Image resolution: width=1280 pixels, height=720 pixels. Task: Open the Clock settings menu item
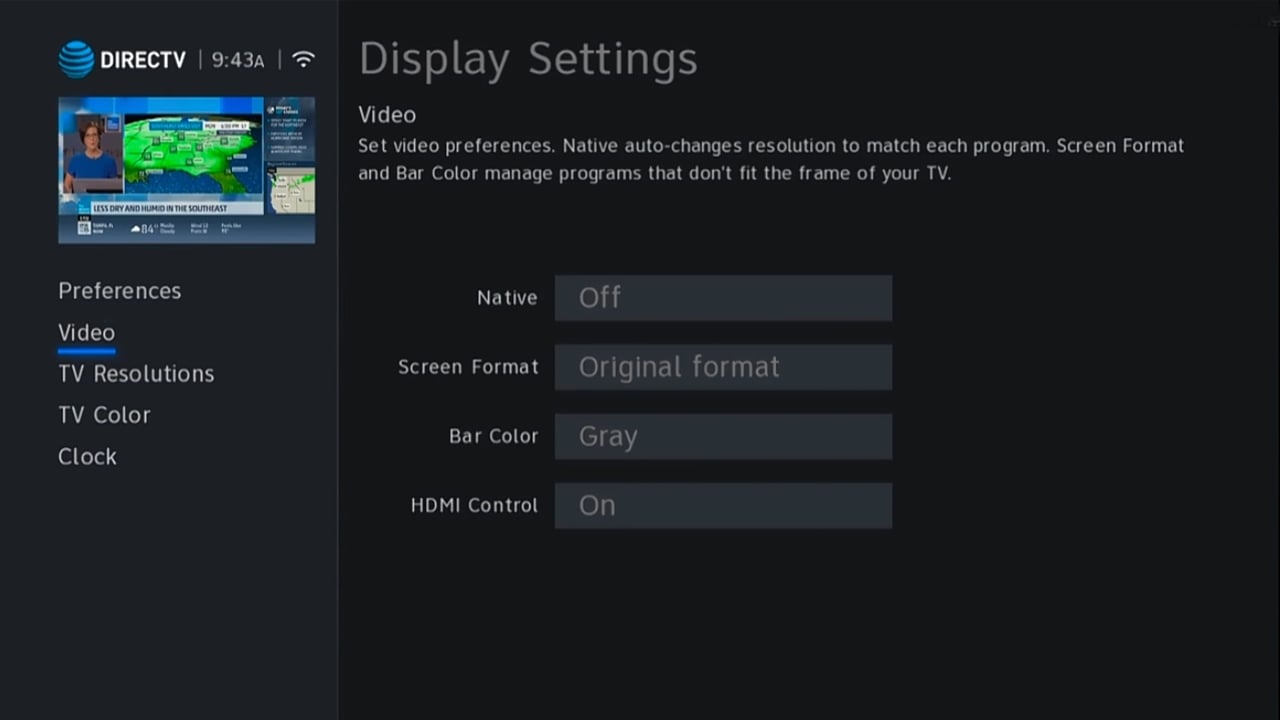coord(87,457)
